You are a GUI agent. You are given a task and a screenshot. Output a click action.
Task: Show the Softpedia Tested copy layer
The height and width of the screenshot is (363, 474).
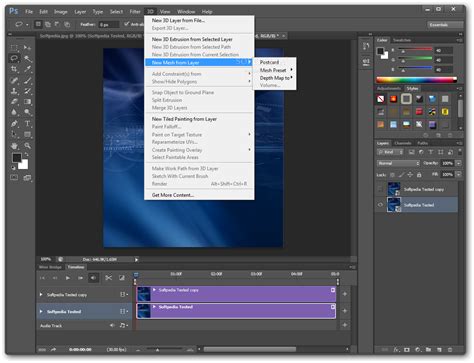coord(380,189)
